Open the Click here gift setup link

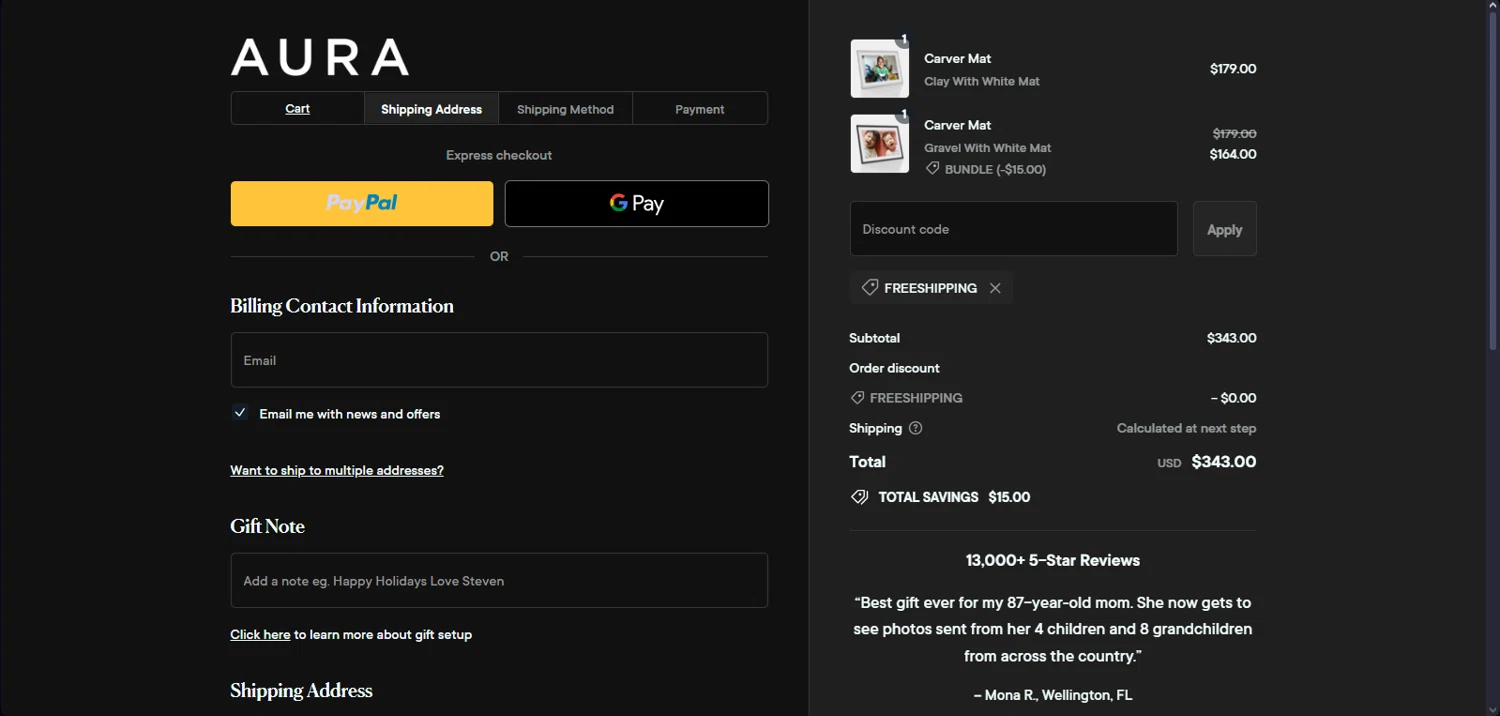click(260, 634)
